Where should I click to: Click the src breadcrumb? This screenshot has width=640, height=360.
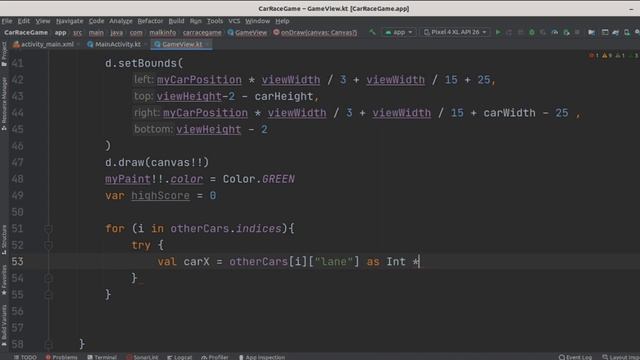click(x=78, y=32)
